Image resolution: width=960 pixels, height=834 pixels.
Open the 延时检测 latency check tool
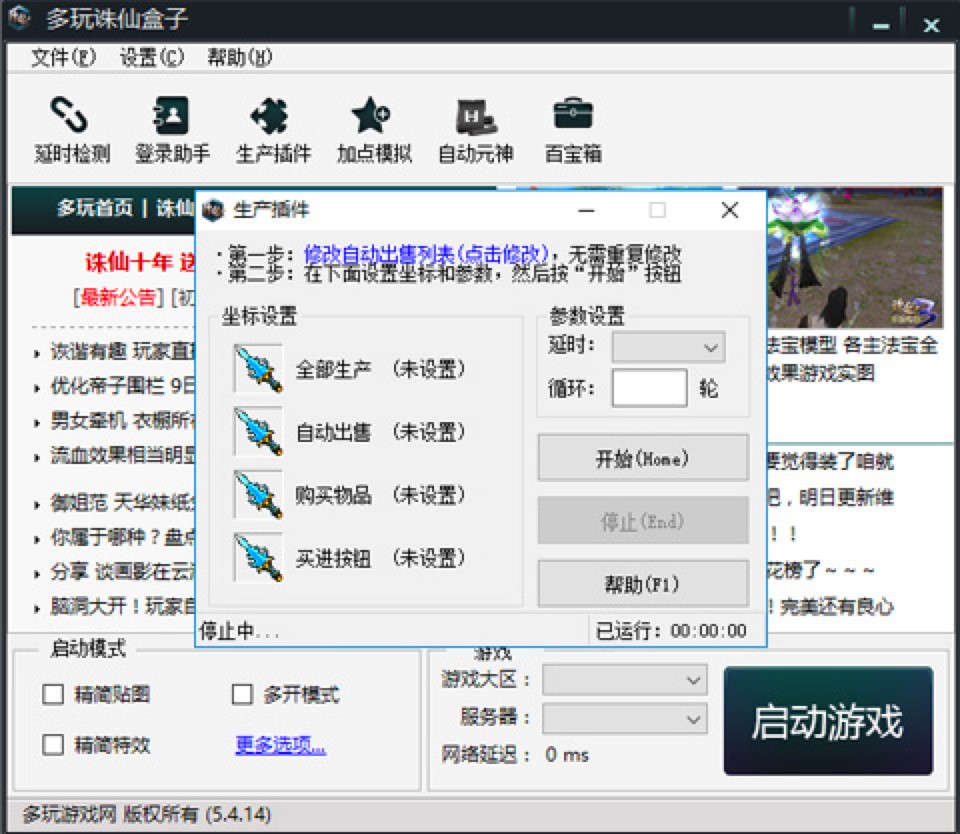point(72,129)
